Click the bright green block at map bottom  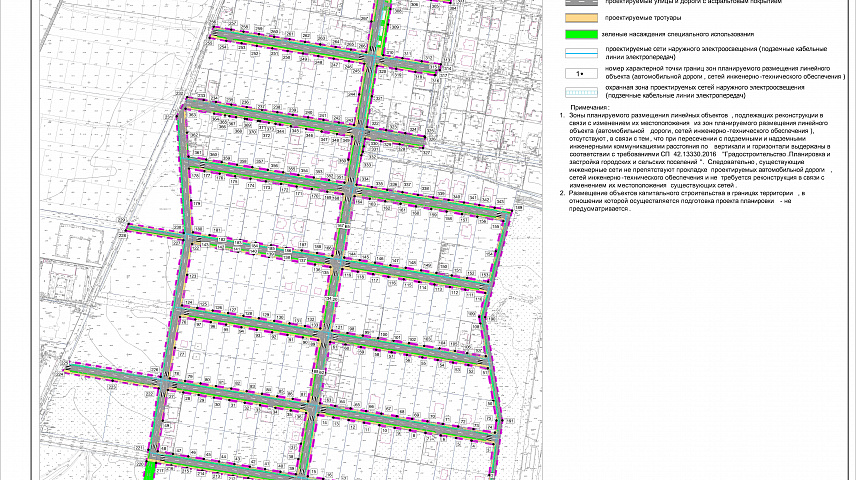coord(151,471)
